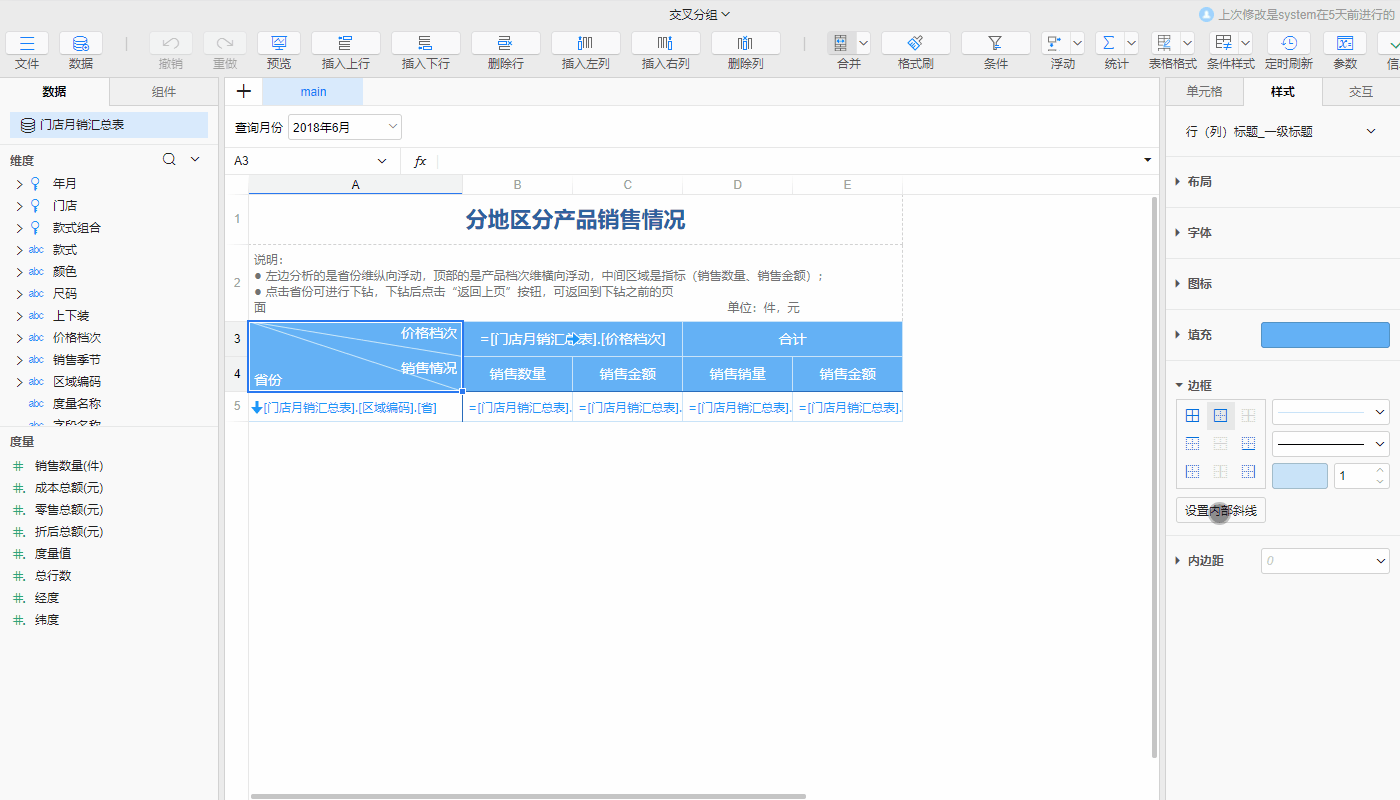Open the 查询月份 2018年6月 dropdown
Screen dimensions: 1400x800
tap(345, 128)
